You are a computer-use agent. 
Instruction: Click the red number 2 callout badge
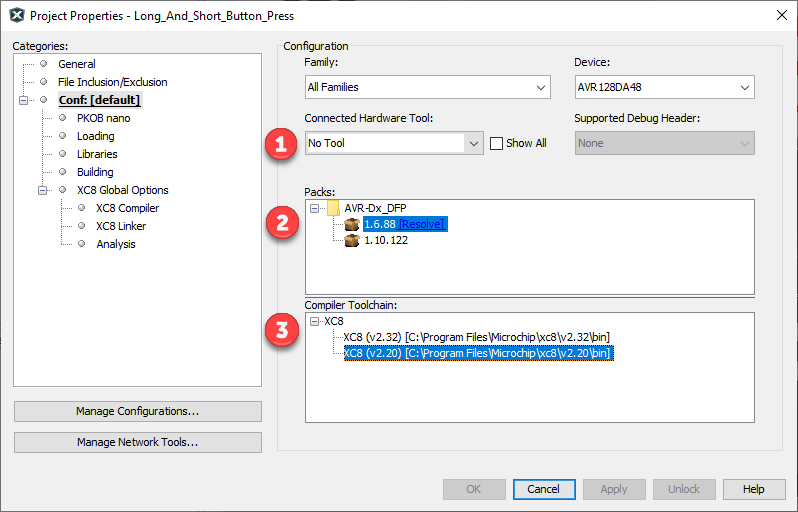click(x=282, y=222)
